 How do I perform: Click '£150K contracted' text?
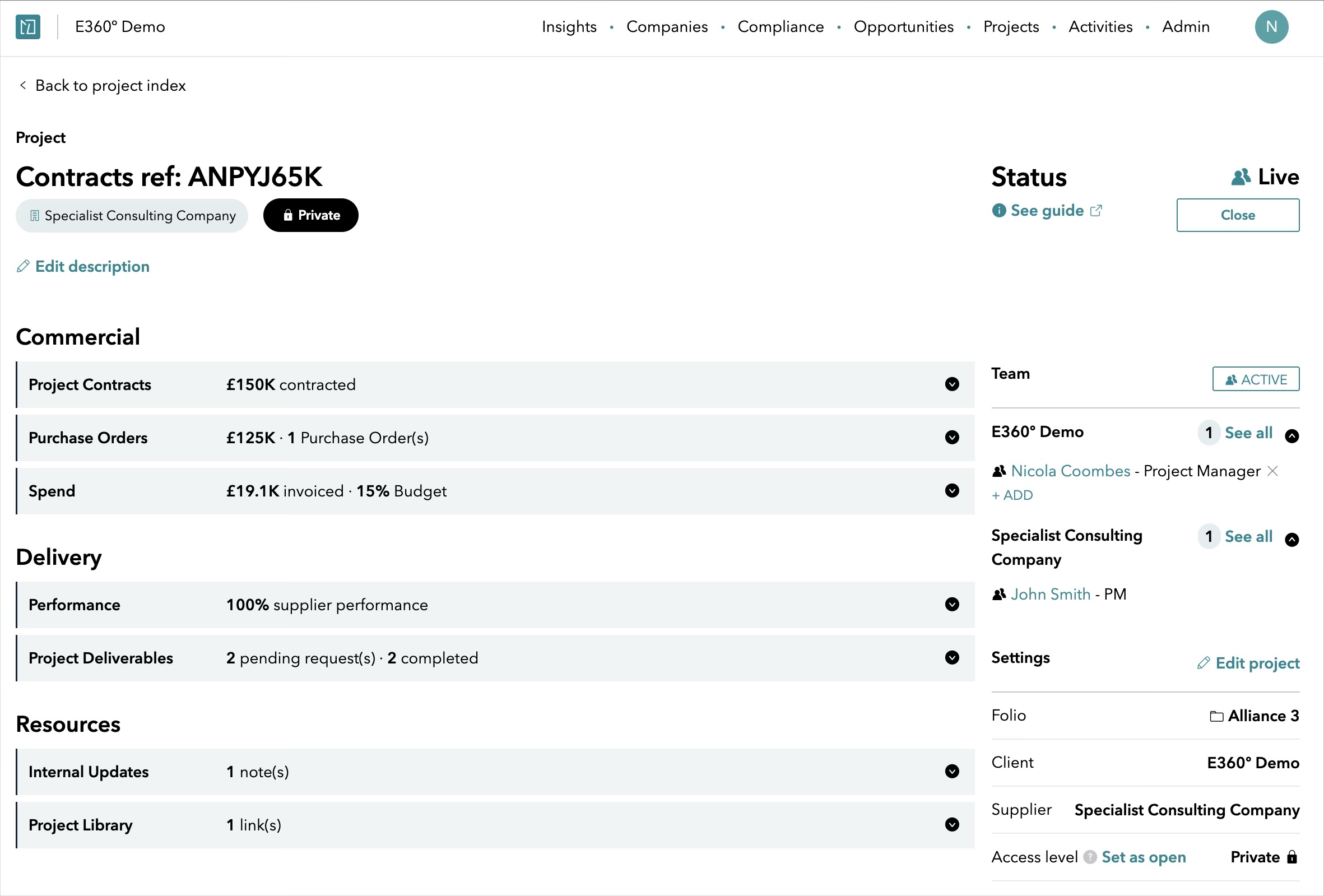tap(291, 384)
